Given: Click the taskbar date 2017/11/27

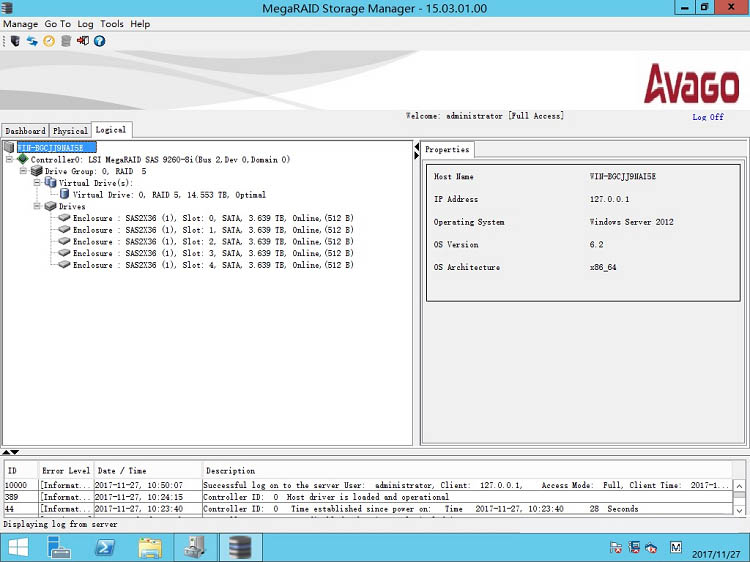Looking at the screenshot, I should [716, 554].
